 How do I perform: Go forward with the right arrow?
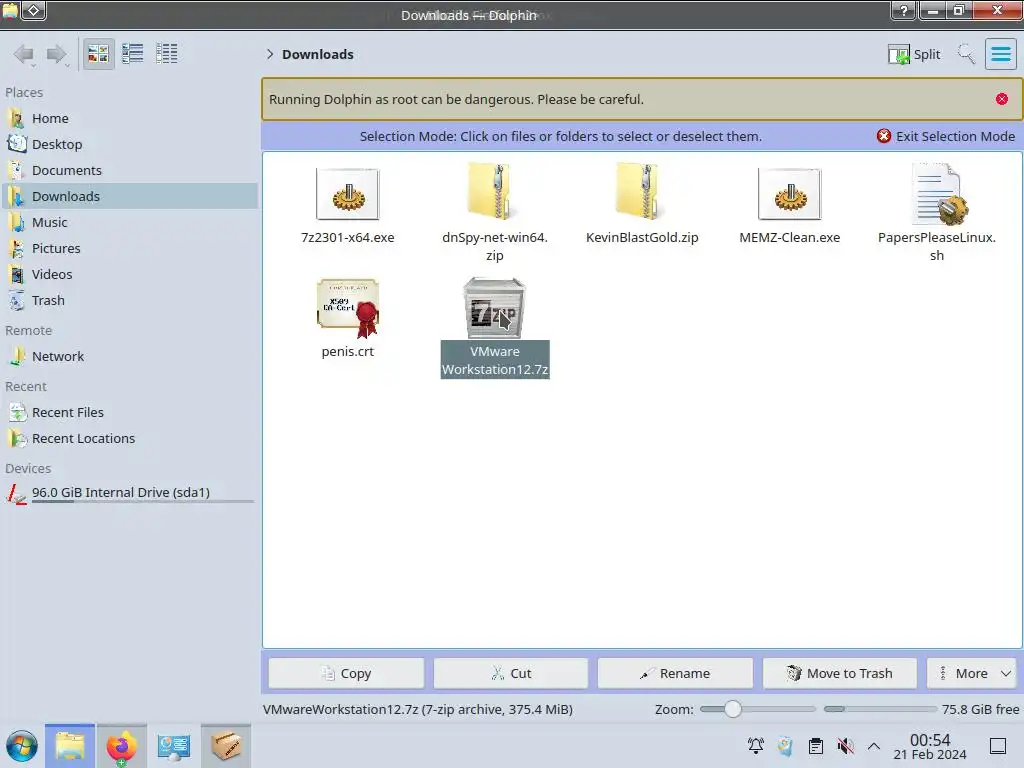[57, 54]
